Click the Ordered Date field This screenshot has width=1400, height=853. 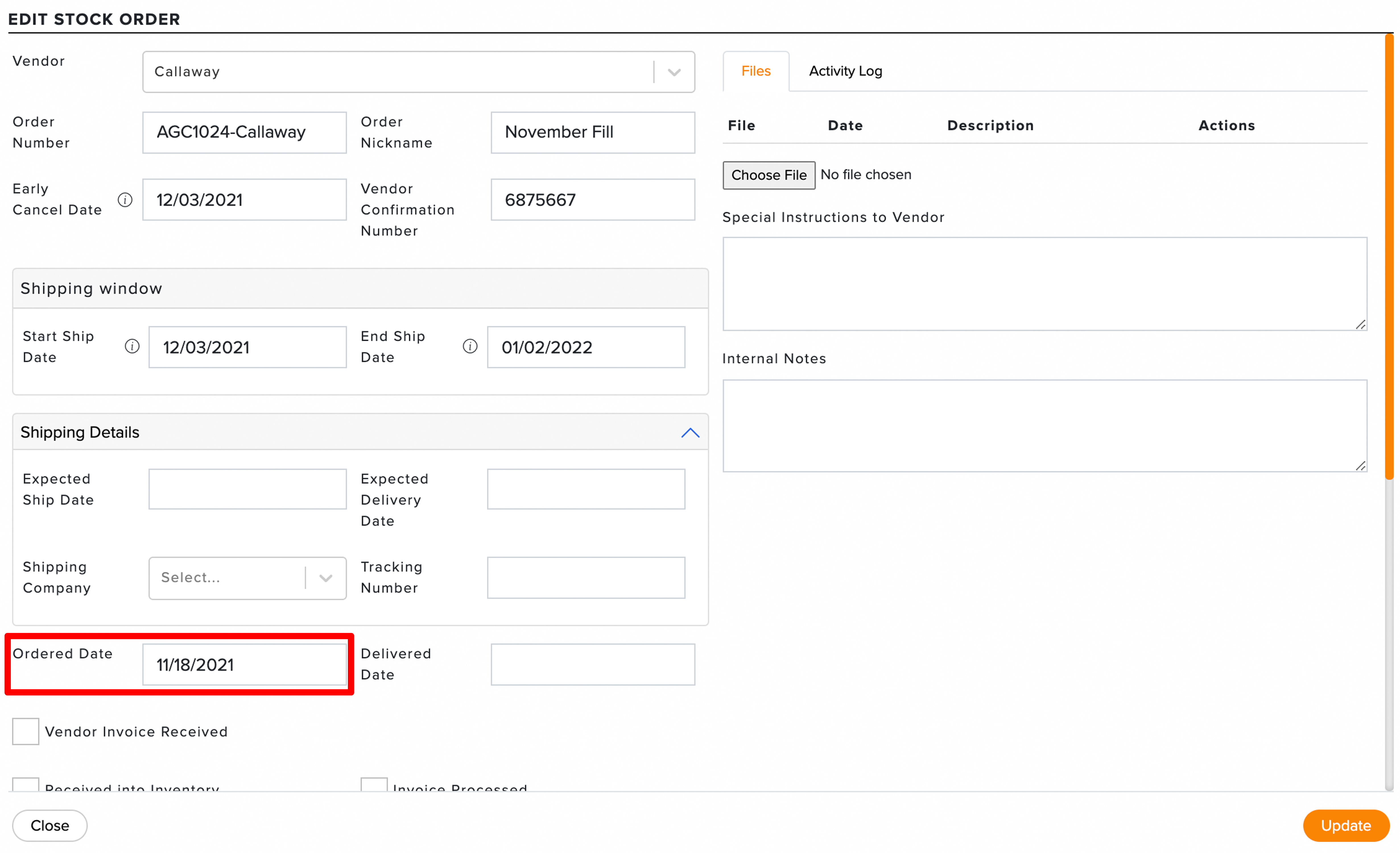coord(244,664)
